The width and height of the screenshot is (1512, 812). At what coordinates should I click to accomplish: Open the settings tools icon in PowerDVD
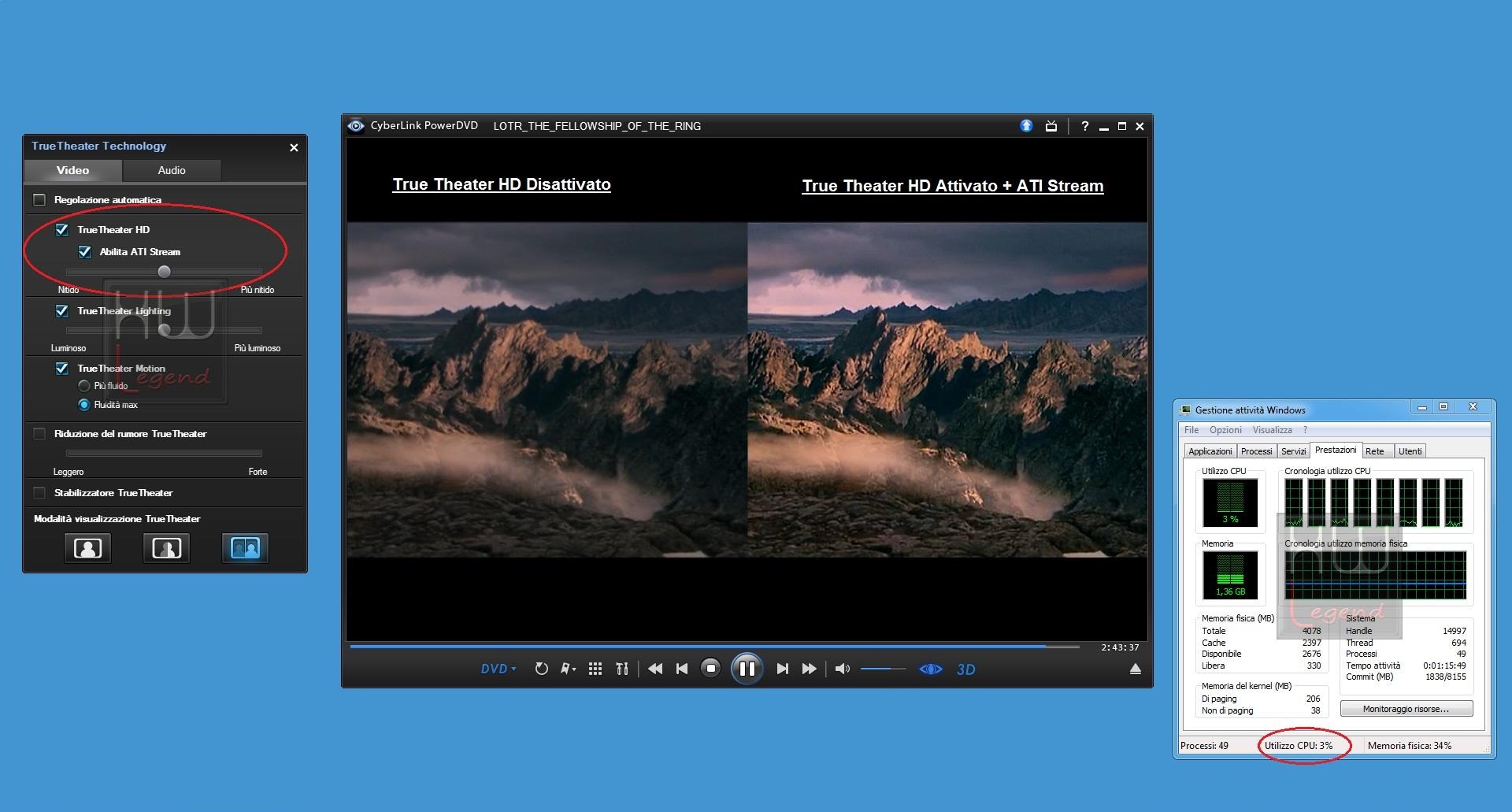622,669
